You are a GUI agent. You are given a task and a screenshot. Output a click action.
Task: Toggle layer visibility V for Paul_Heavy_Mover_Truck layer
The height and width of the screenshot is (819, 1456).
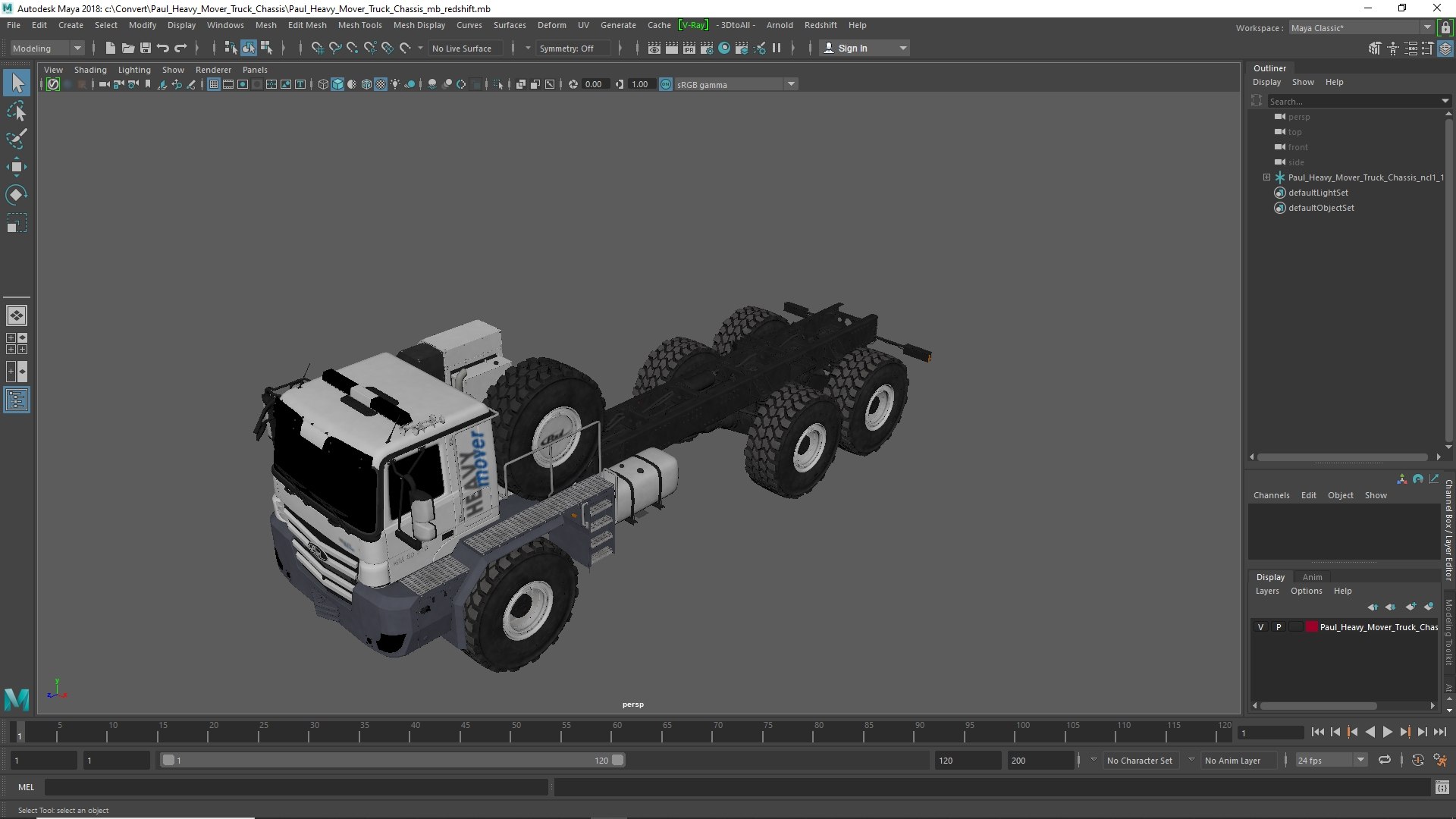pos(1261,627)
